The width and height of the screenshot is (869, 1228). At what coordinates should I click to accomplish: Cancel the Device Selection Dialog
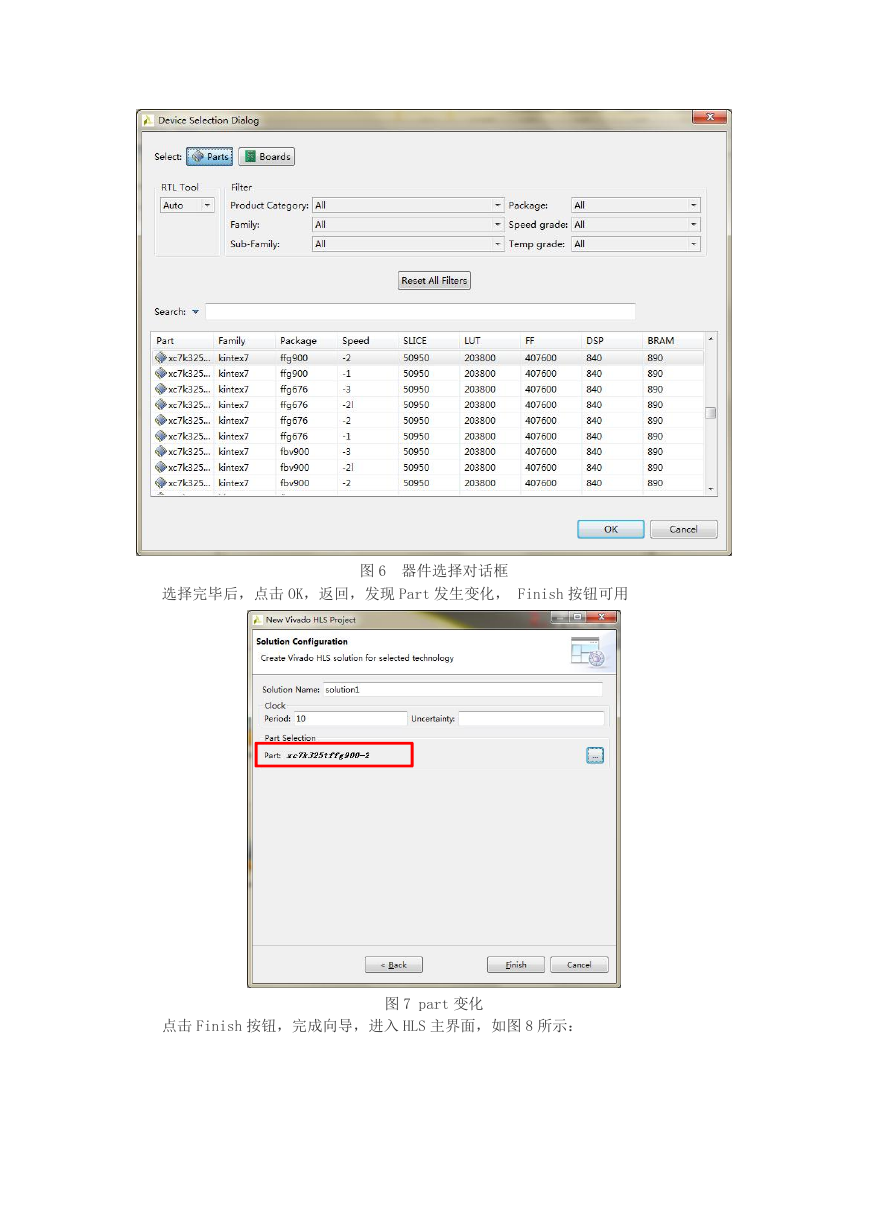coord(684,529)
